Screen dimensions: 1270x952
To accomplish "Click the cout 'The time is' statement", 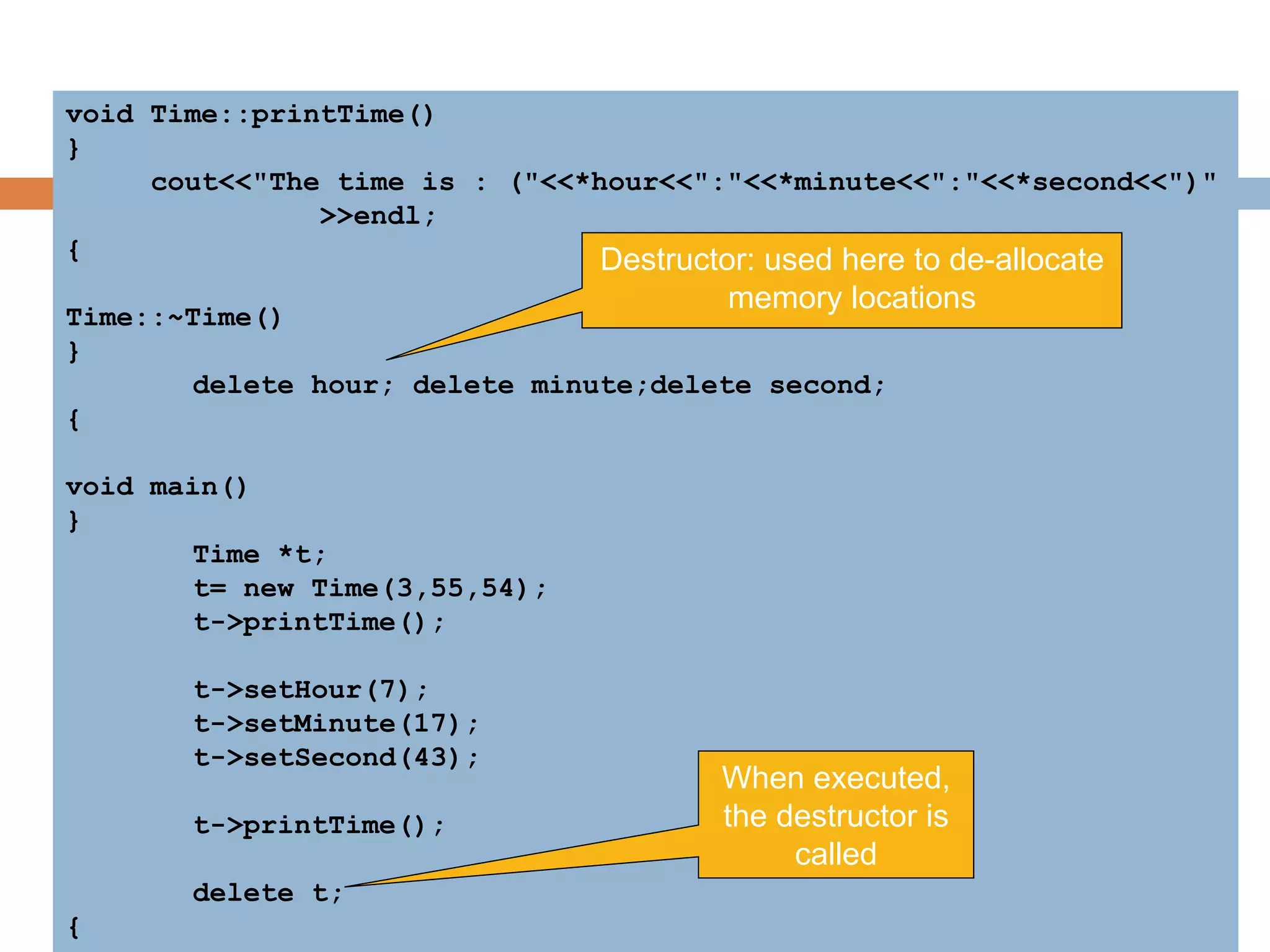I will [682, 182].
